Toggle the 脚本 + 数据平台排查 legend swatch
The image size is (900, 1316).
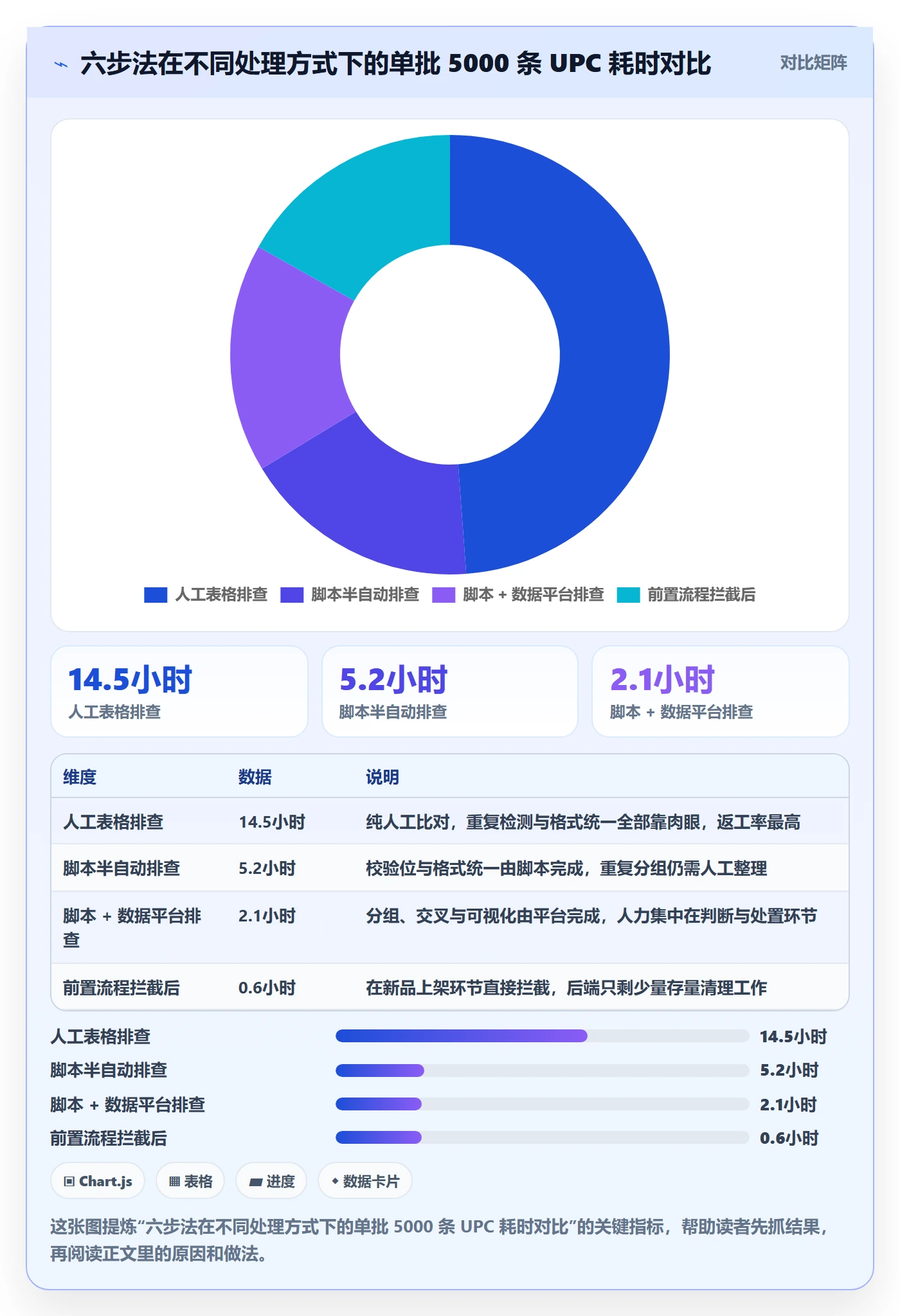click(444, 595)
